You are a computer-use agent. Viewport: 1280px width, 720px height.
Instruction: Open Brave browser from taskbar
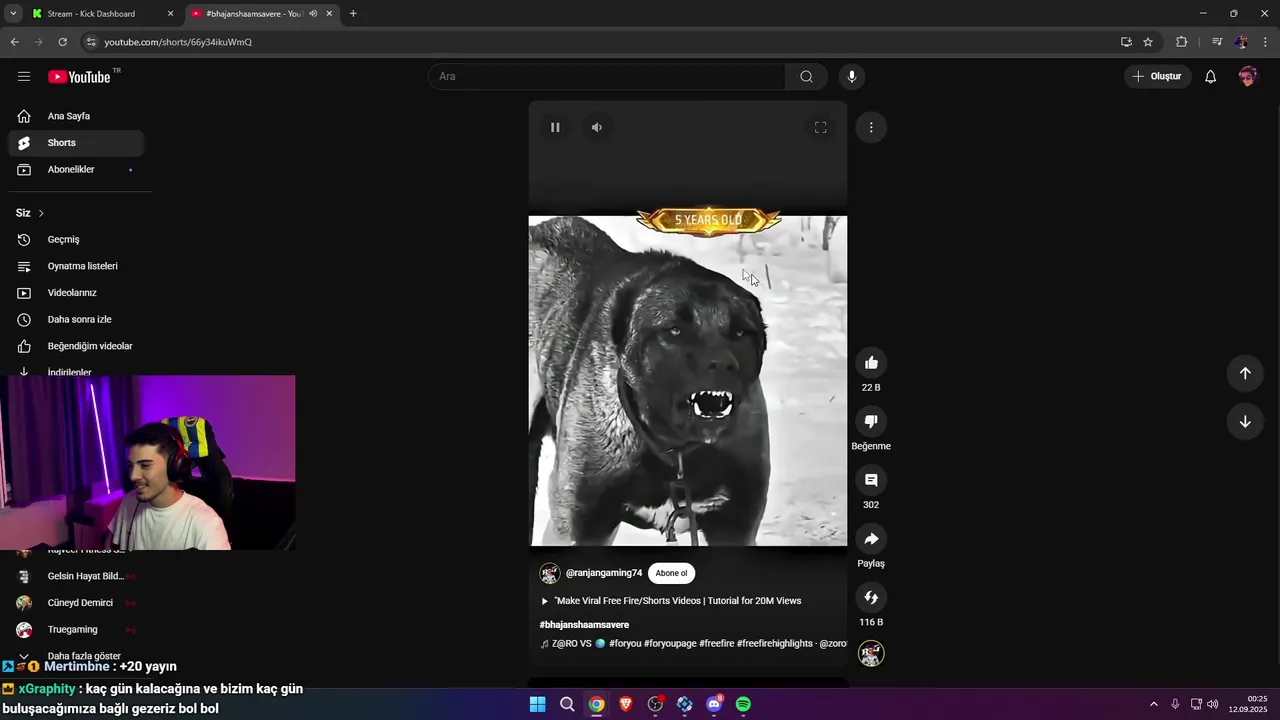(x=626, y=704)
